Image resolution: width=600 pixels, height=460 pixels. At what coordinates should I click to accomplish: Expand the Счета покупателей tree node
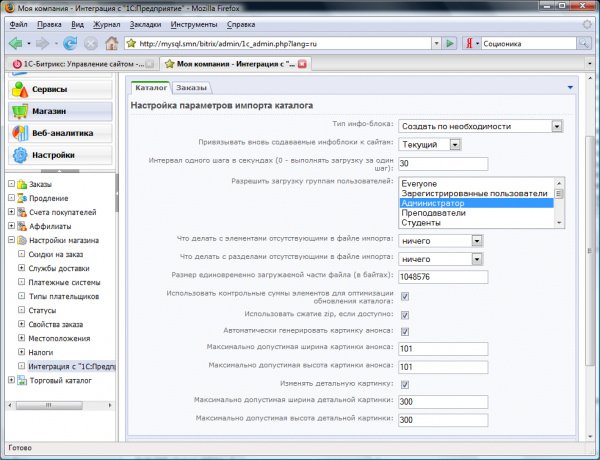pyautogui.click(x=11, y=212)
